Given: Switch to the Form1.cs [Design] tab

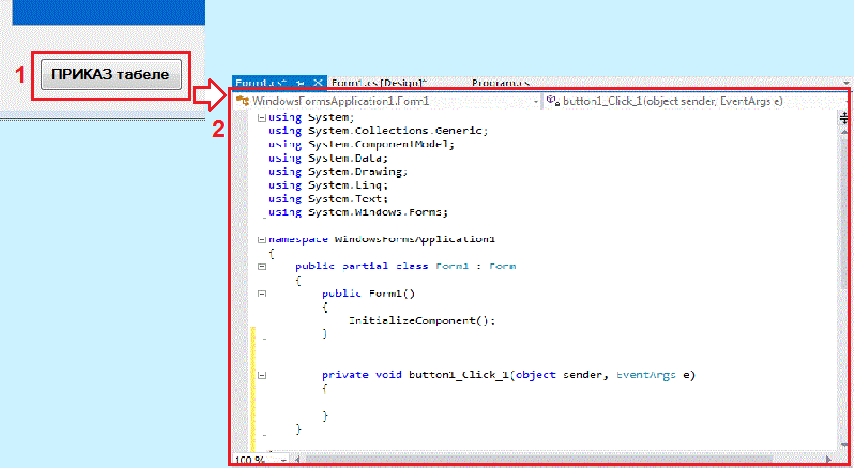Looking at the screenshot, I should click(x=378, y=82).
